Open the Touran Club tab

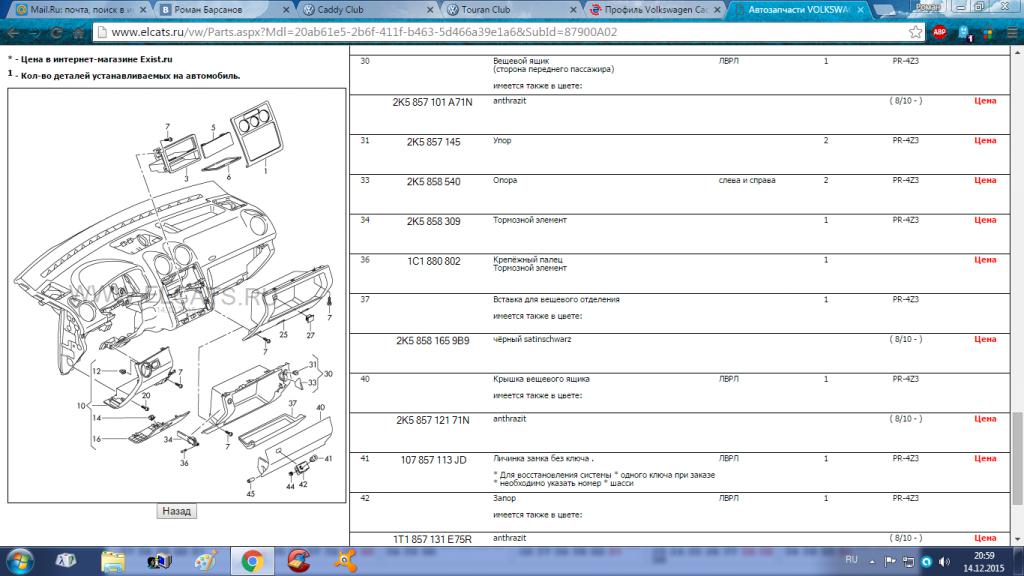click(511, 10)
